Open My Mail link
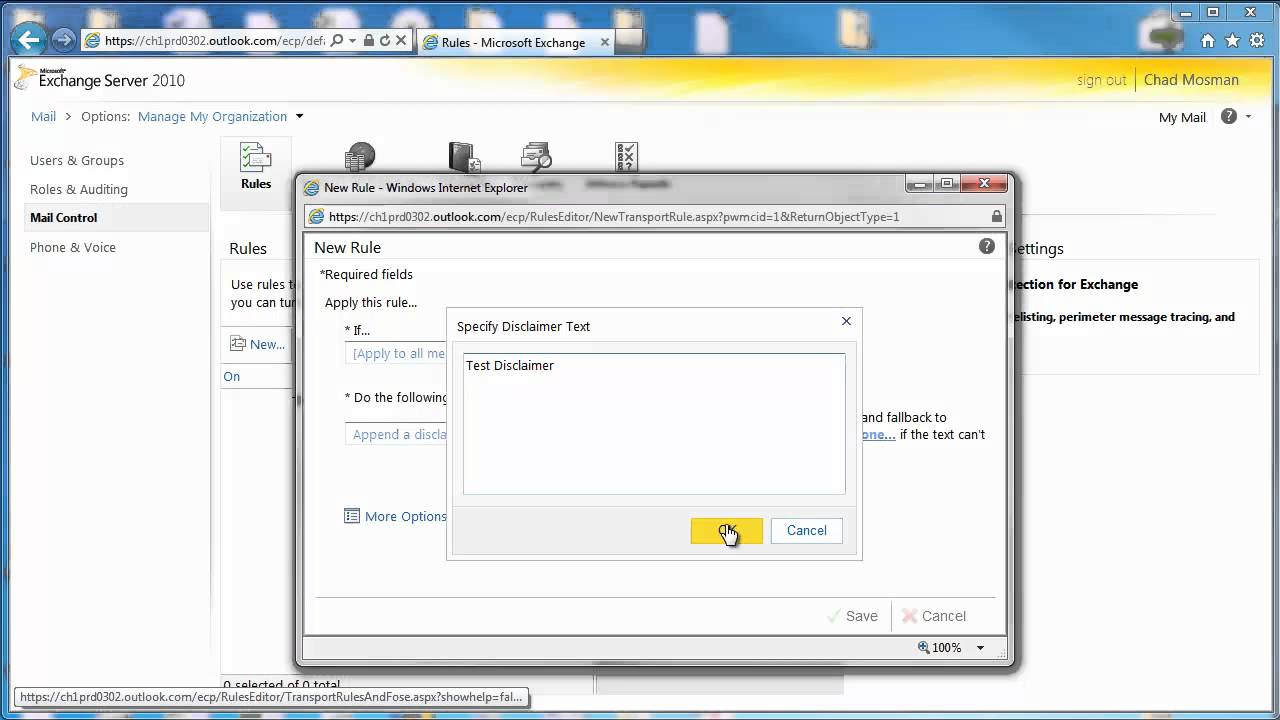The height and width of the screenshot is (720, 1280). [x=1182, y=117]
